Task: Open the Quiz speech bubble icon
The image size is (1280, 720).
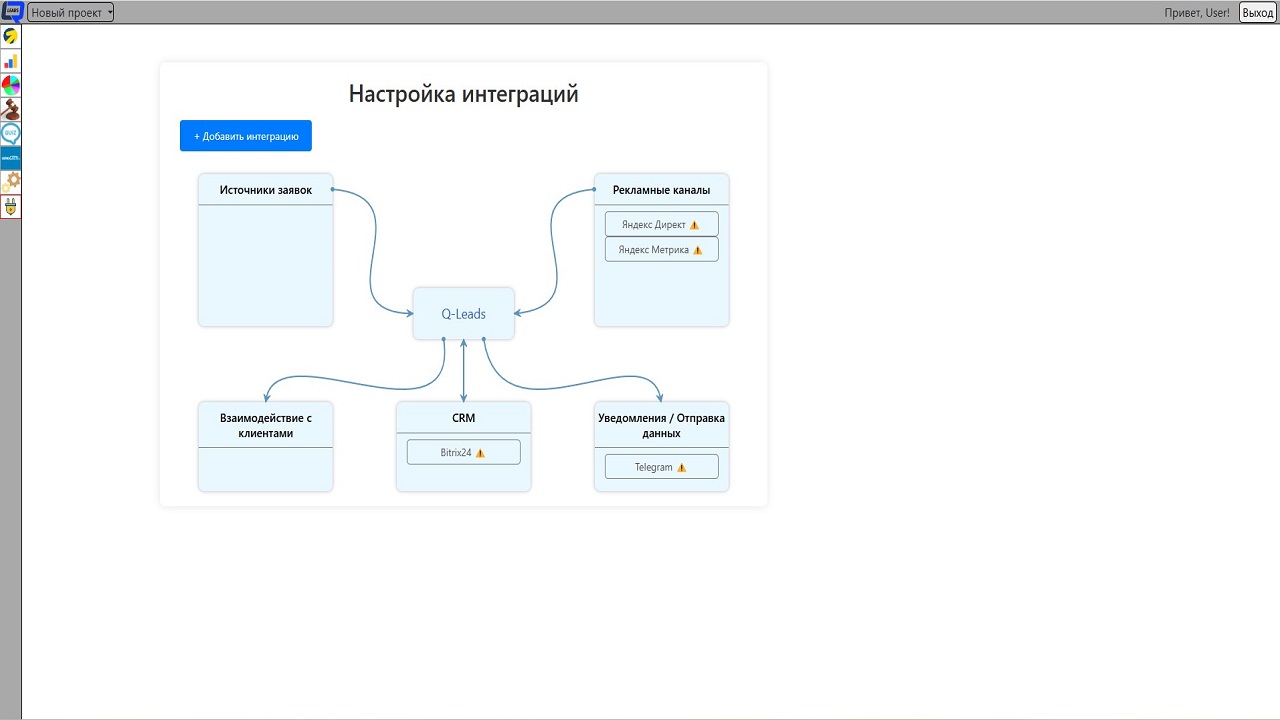Action: (x=11, y=133)
